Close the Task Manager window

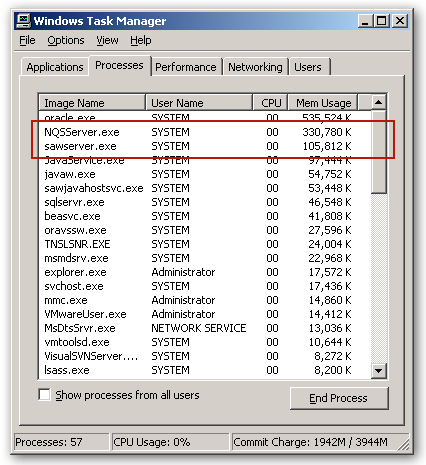point(400,21)
